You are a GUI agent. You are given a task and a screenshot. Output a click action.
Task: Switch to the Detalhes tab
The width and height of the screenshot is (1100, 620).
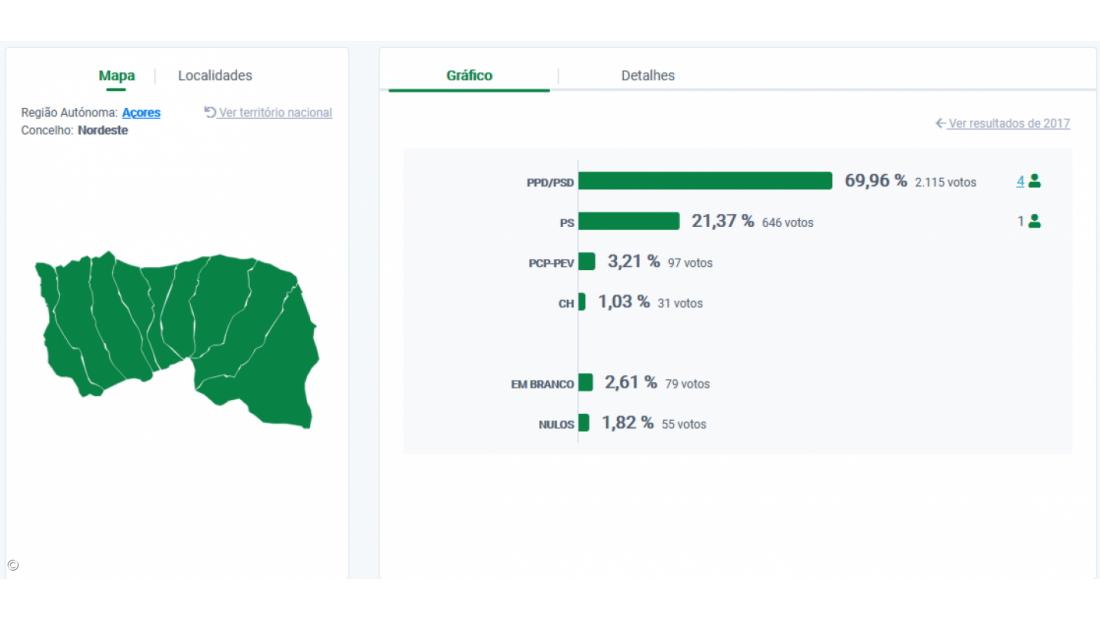click(647, 75)
